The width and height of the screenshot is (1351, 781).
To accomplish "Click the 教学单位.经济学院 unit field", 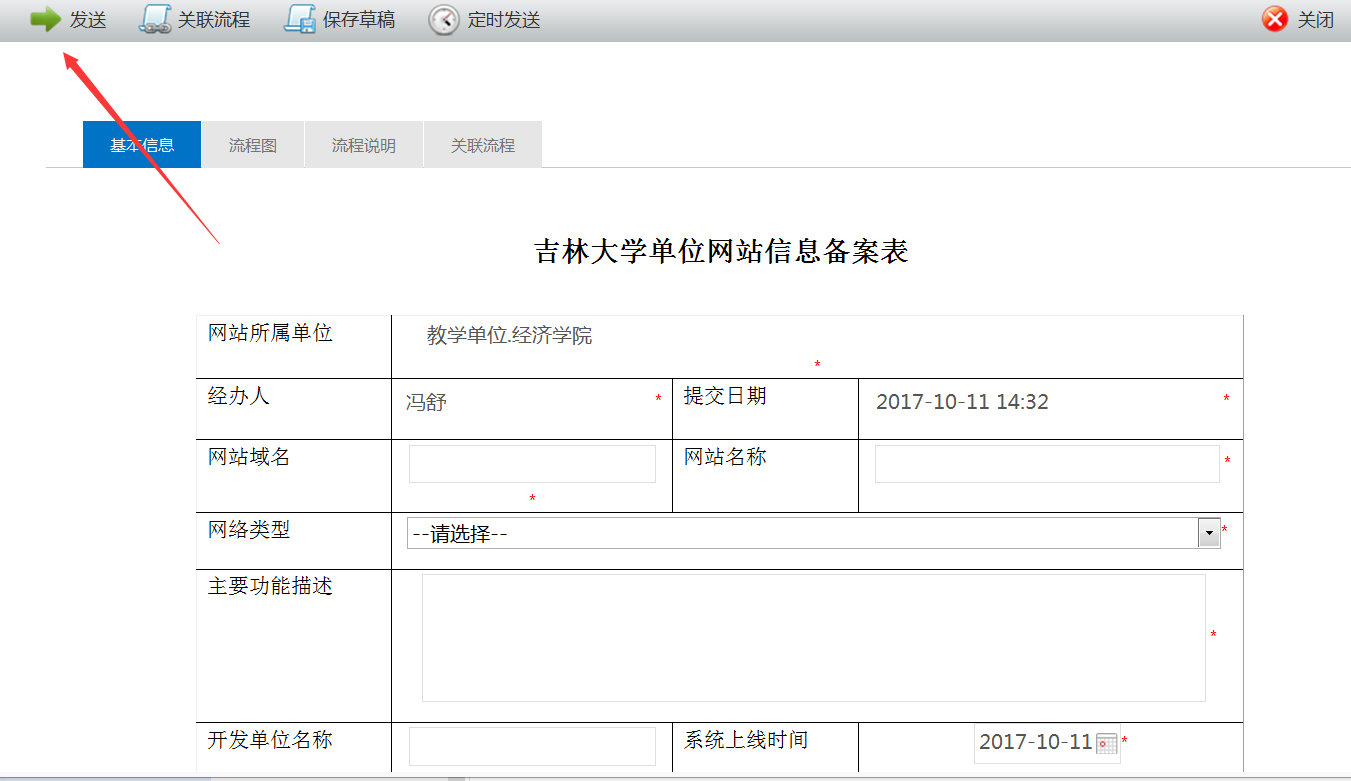I will click(x=510, y=336).
